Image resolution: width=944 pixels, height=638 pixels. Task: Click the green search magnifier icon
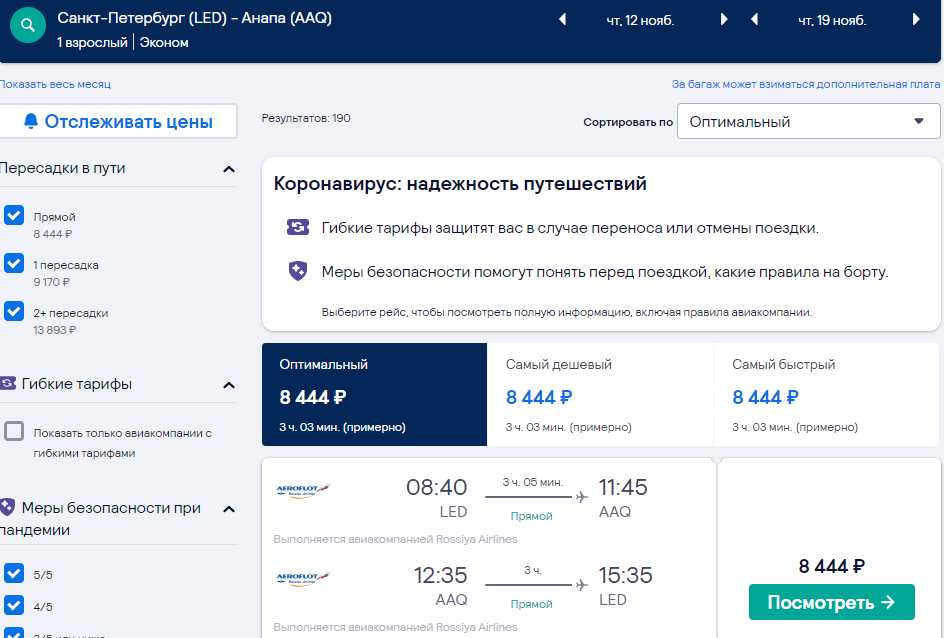[x=28, y=25]
